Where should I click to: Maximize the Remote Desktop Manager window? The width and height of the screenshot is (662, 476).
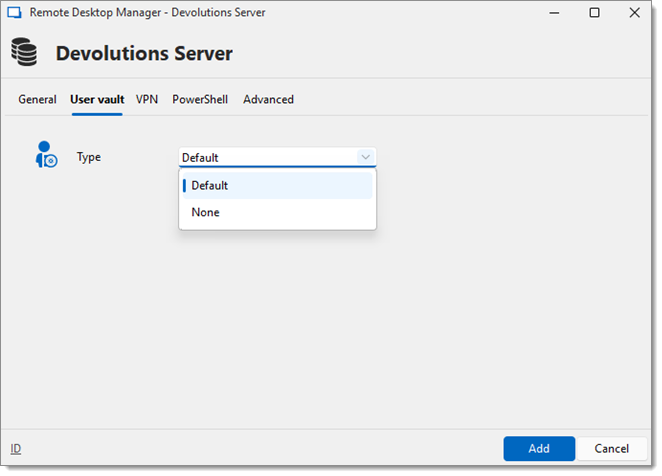pyautogui.click(x=594, y=13)
